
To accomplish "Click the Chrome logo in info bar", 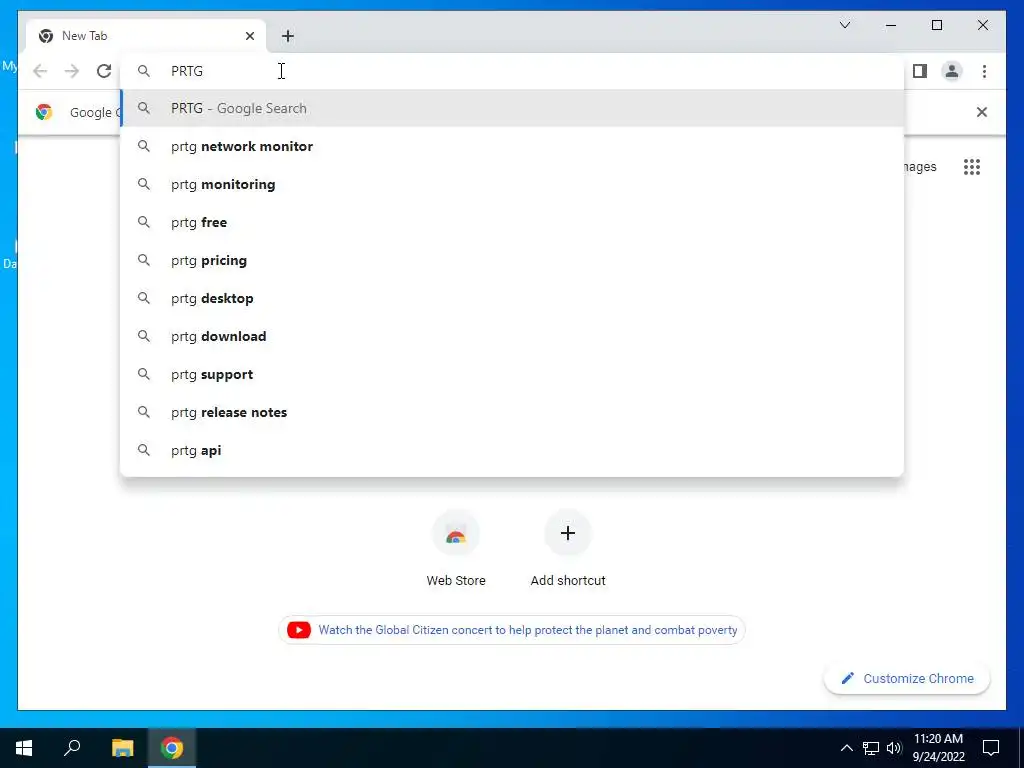I will click(44, 112).
